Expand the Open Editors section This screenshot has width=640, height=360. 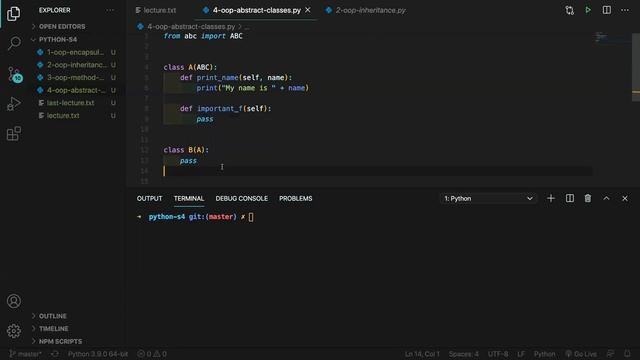62,27
